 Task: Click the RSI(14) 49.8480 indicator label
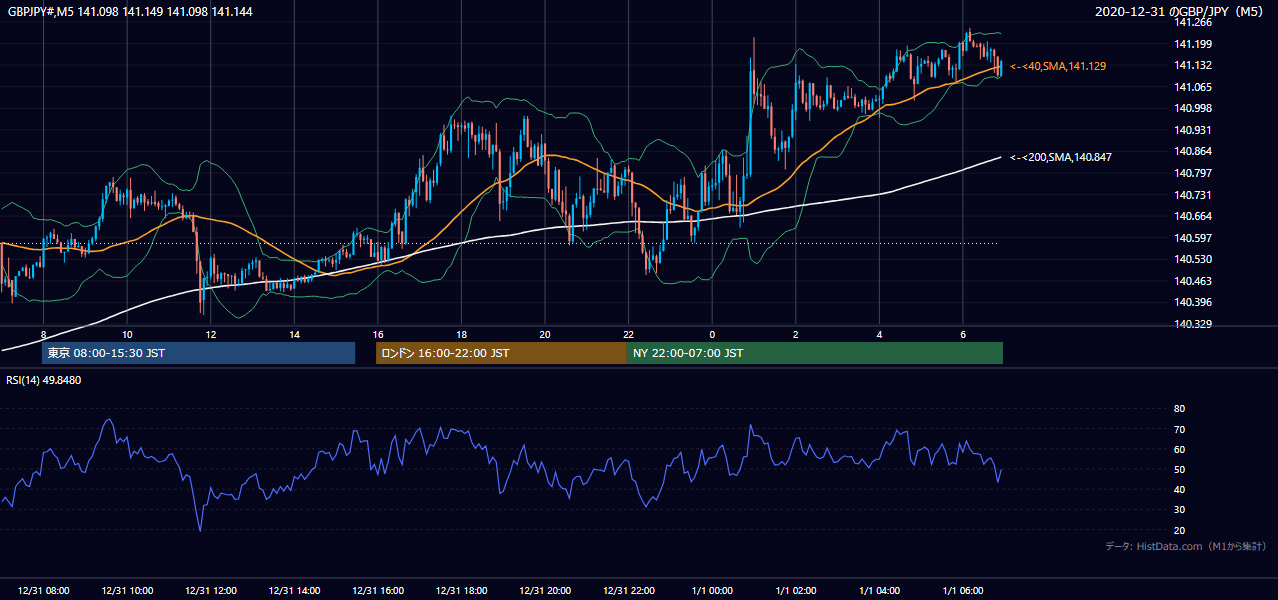click(44, 380)
